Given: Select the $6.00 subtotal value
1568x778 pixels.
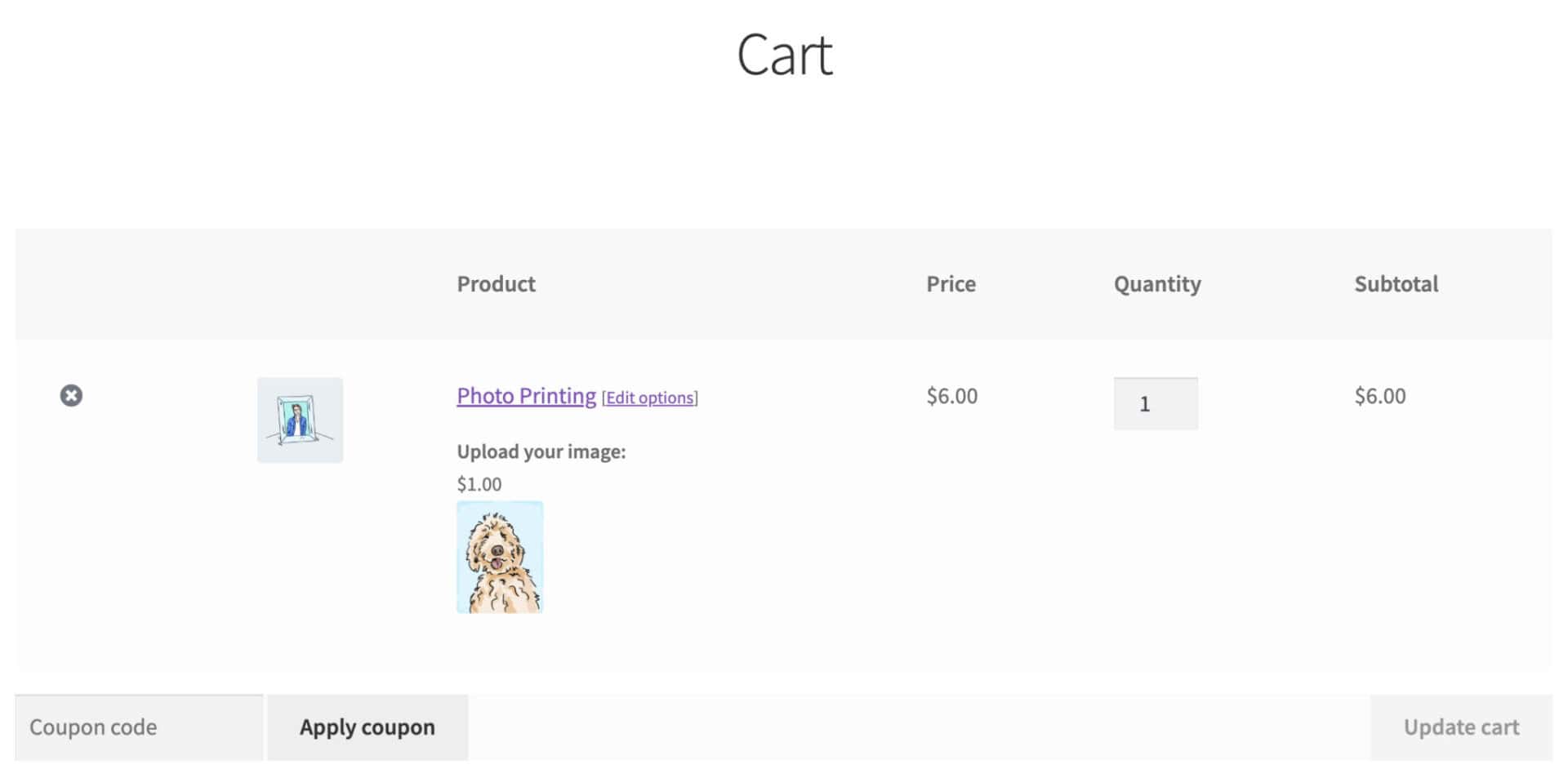Looking at the screenshot, I should (1380, 396).
